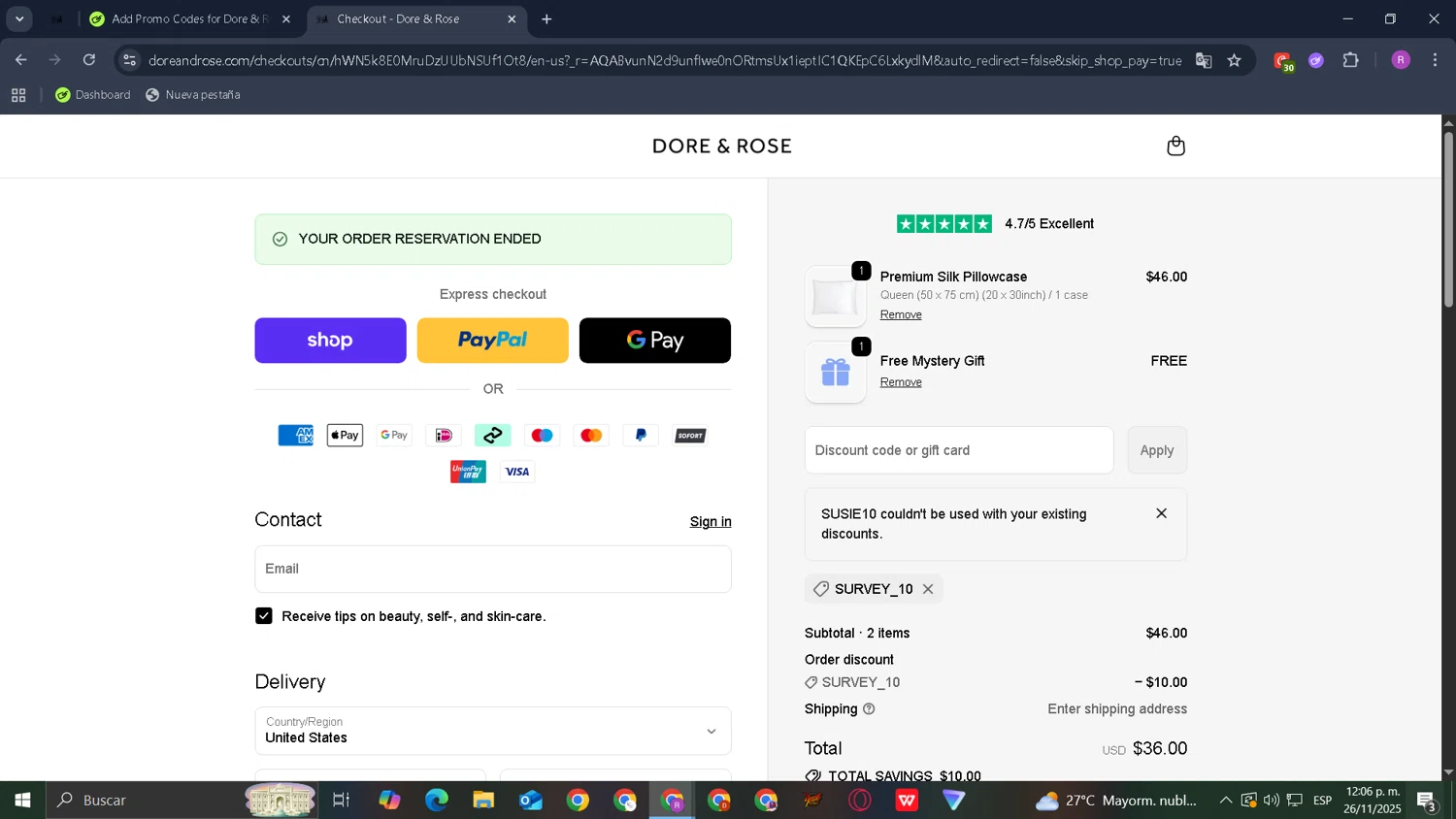Click the Visa payment icon
This screenshot has width=1456, height=819.
coord(517,472)
